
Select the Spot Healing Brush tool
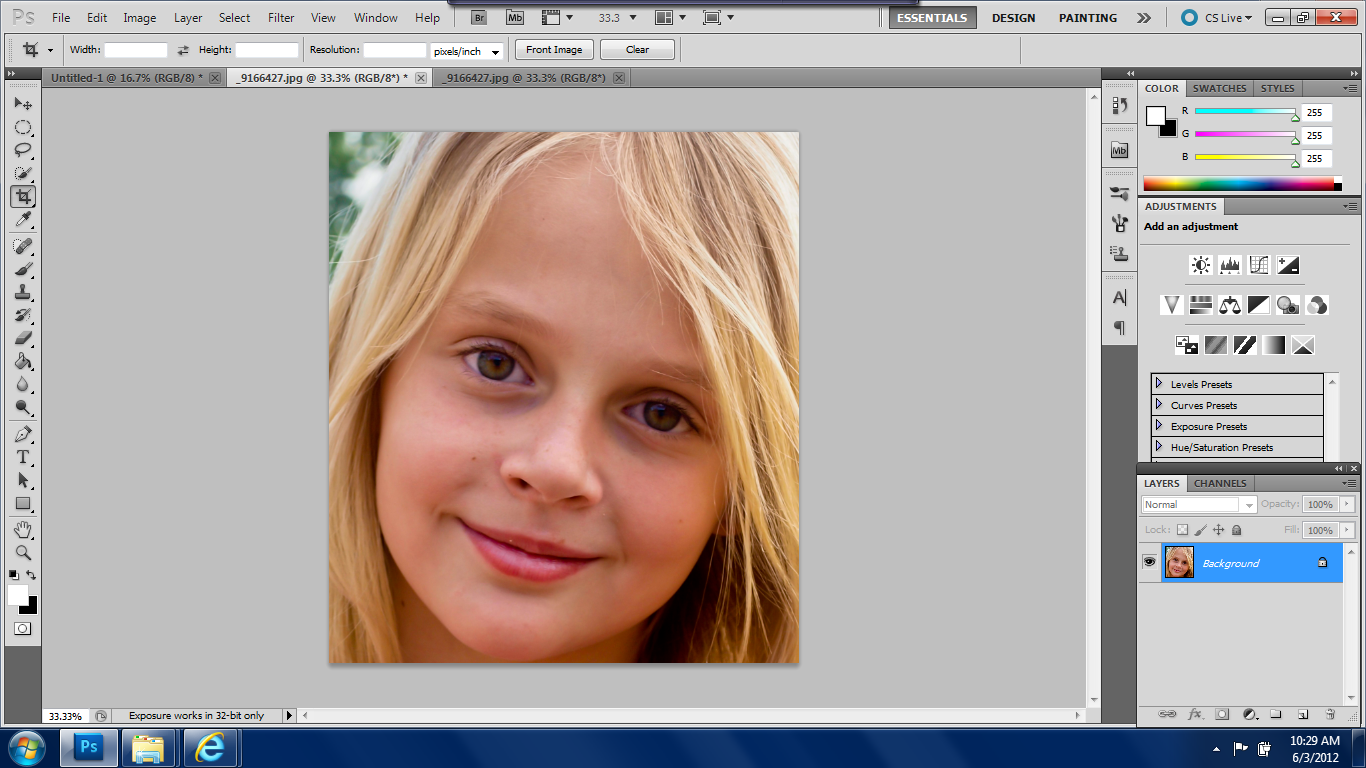pyautogui.click(x=23, y=246)
